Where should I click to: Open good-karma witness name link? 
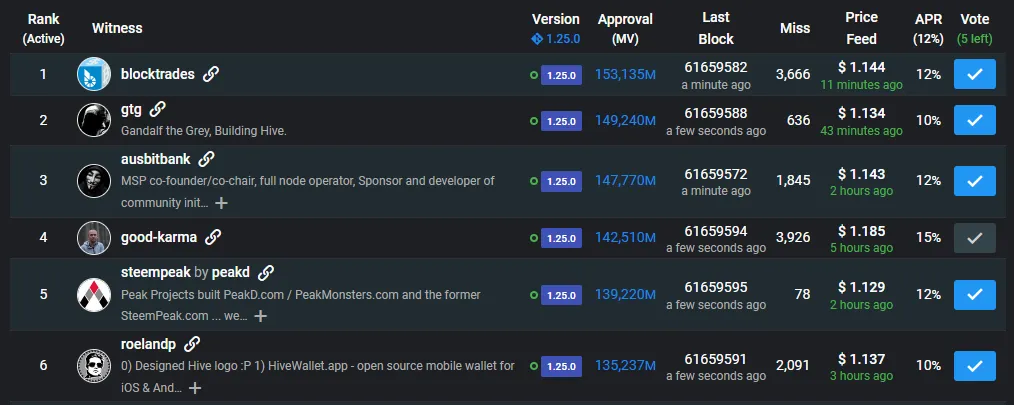(159, 237)
